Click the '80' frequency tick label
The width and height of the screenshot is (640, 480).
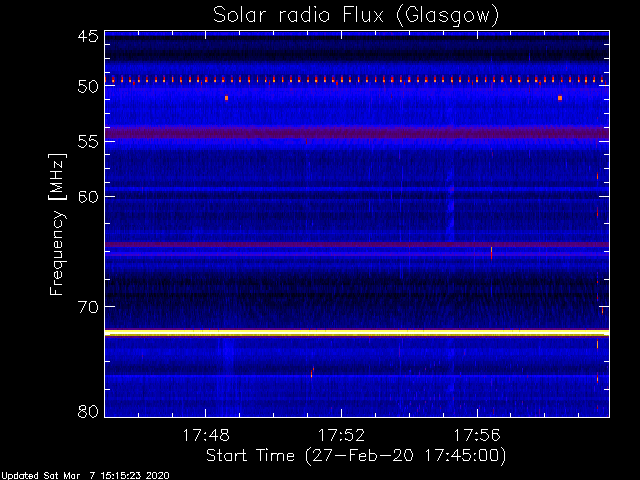88,411
